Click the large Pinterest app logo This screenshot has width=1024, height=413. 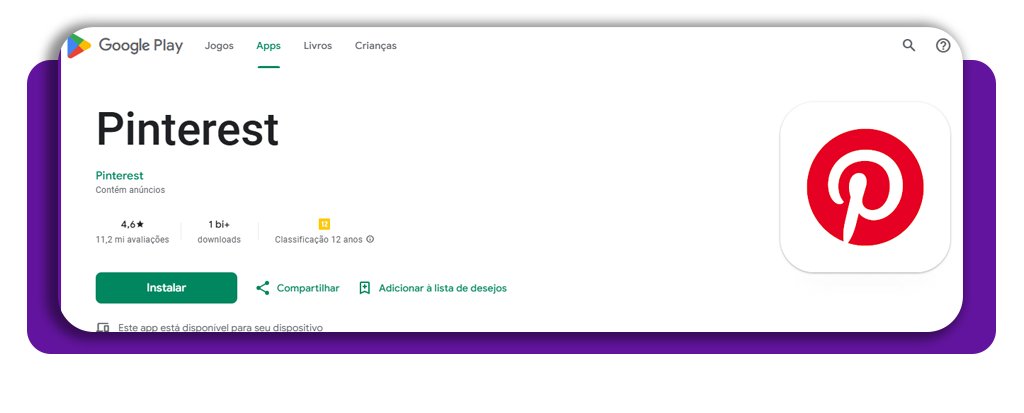click(864, 187)
